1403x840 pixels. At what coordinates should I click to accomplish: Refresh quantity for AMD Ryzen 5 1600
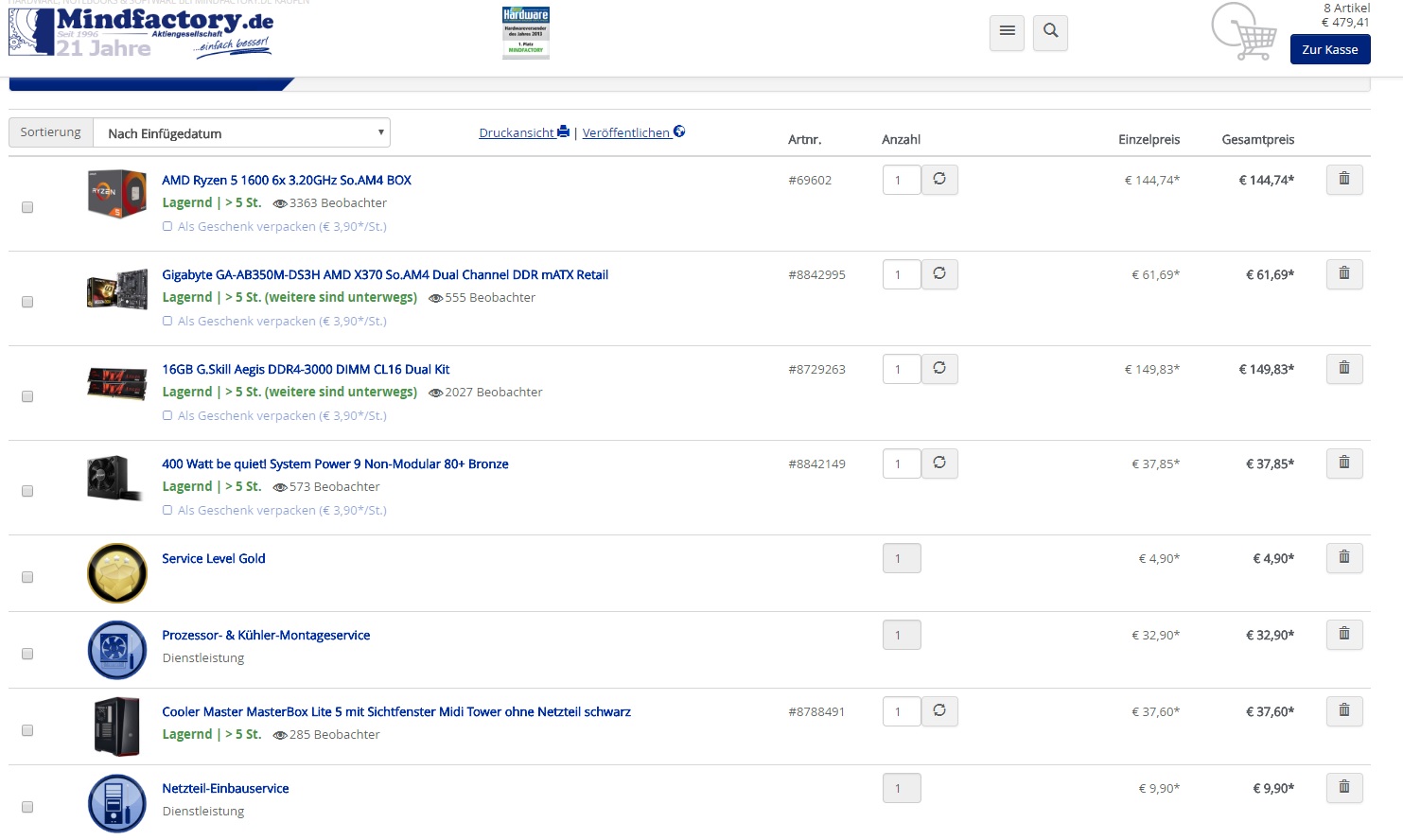click(939, 179)
